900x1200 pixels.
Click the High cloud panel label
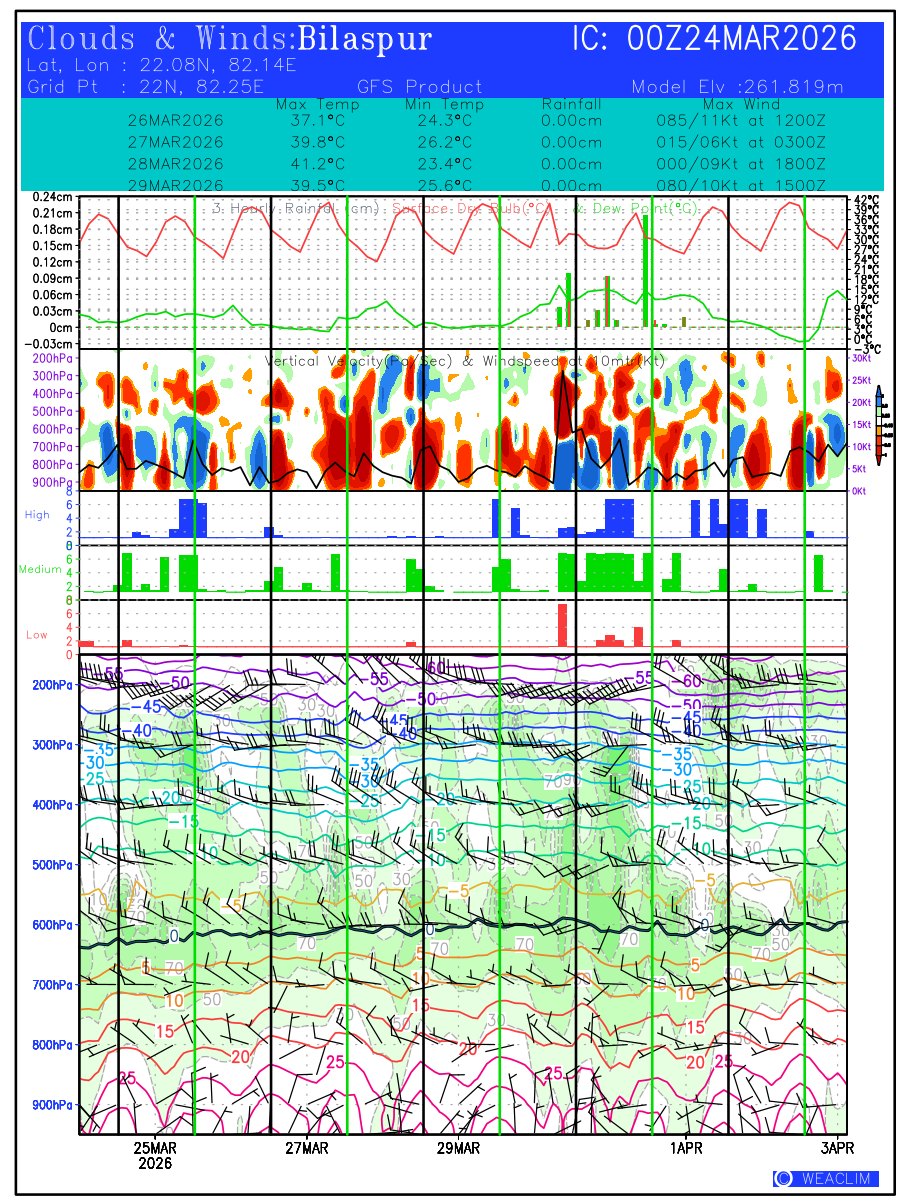point(37,515)
